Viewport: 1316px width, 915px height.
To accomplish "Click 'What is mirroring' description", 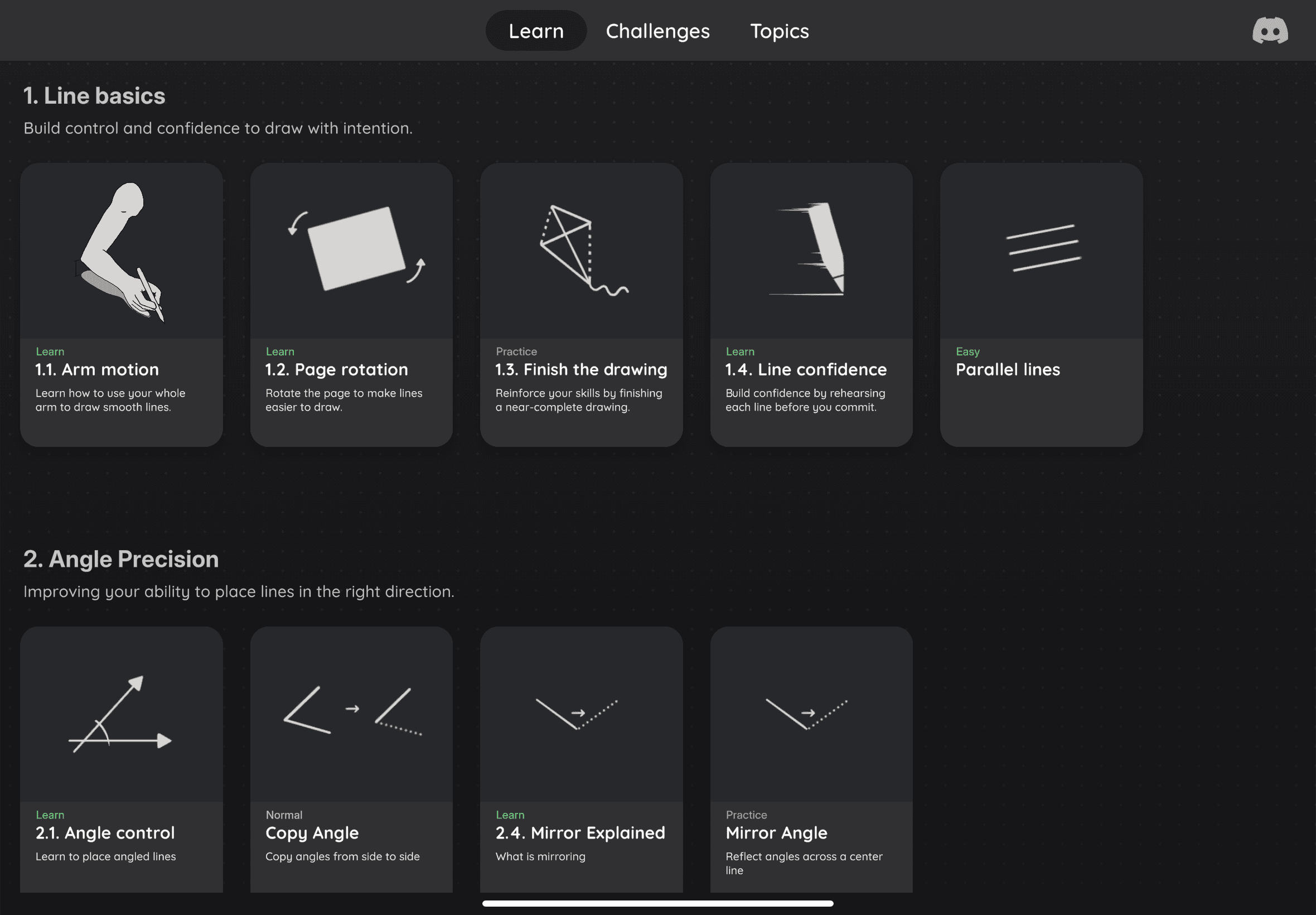I will pos(540,856).
